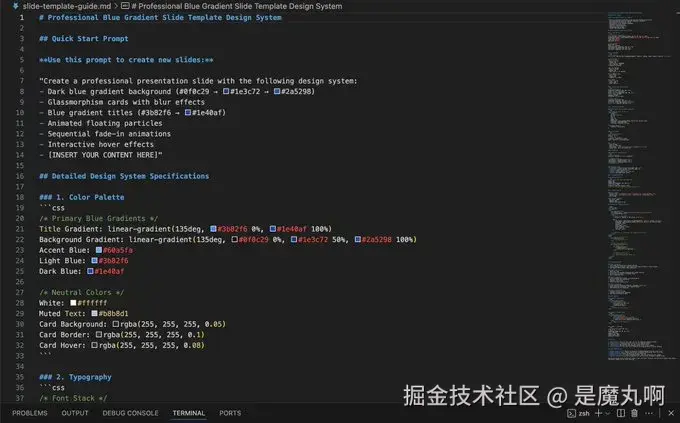Click the 'zsh' terminal label
Screen dimensions: 680x423
584,413
